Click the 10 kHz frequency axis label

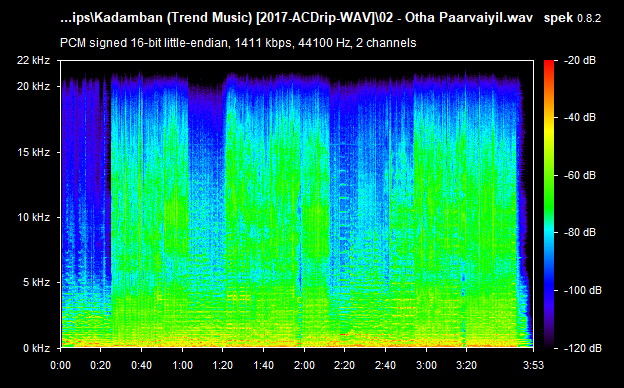tap(33, 217)
